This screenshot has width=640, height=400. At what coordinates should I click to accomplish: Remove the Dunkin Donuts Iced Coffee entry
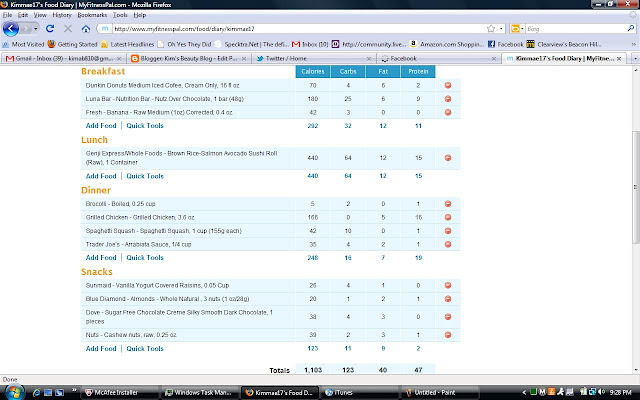tap(448, 85)
